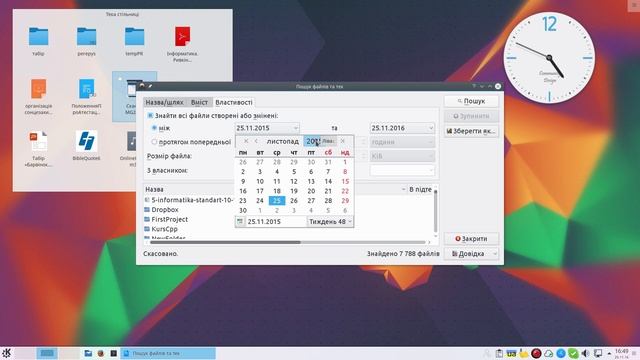
Task: Click the Закрити button
Action: (471, 238)
